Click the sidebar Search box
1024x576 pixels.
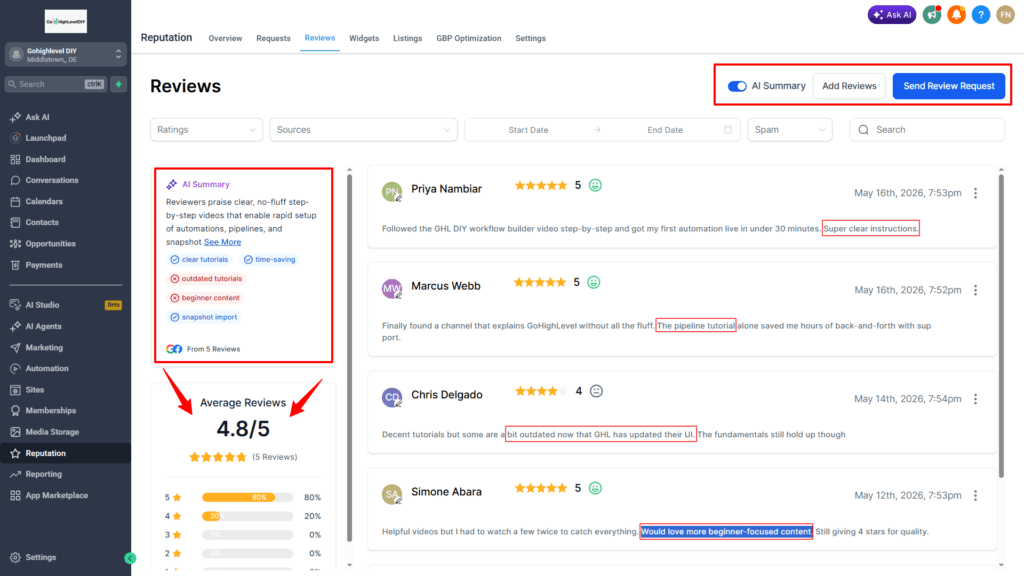coord(56,84)
